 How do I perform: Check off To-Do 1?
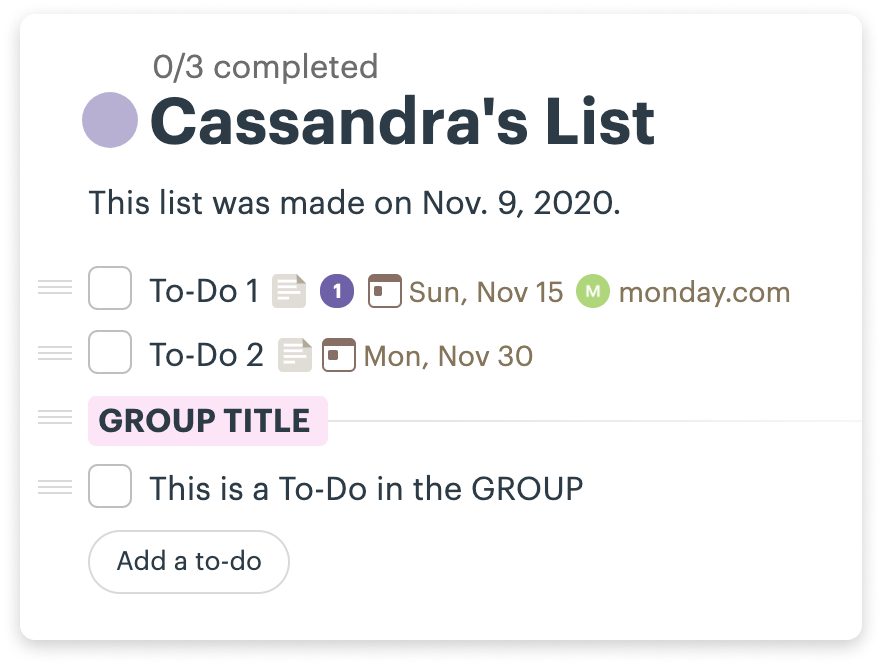click(110, 288)
